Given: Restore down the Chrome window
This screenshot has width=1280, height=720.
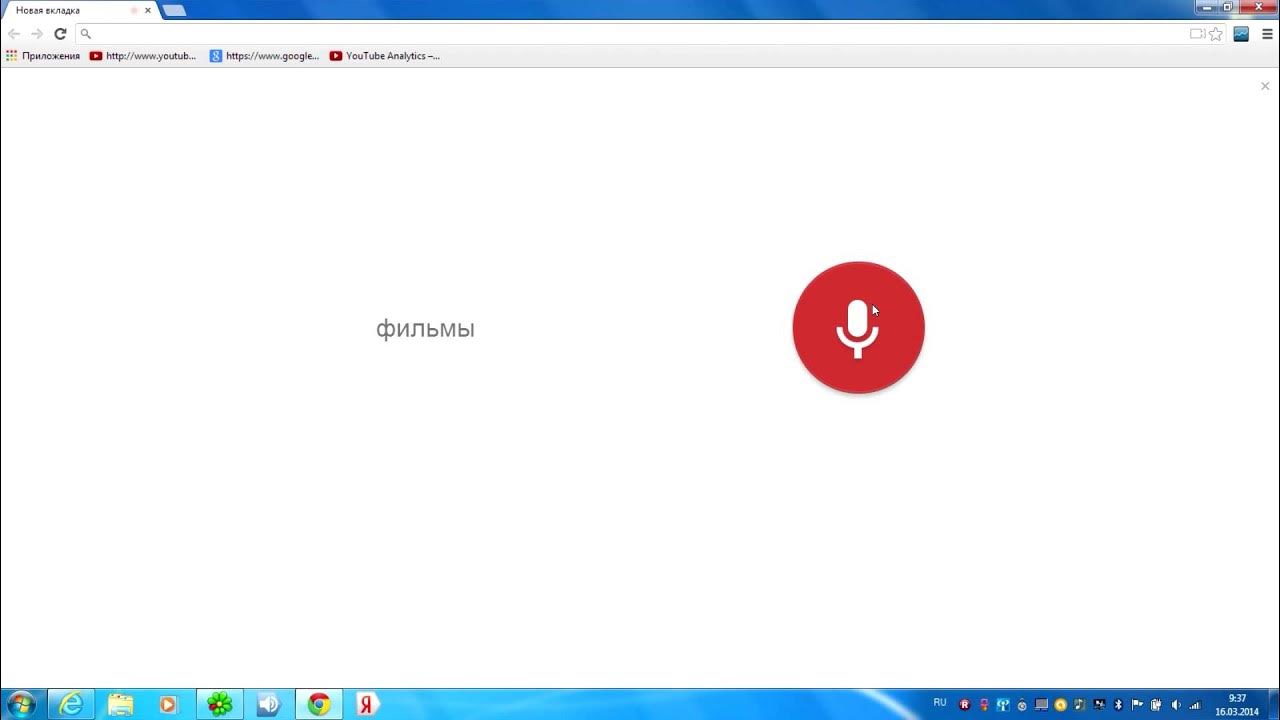Looking at the screenshot, I should tap(1228, 7).
